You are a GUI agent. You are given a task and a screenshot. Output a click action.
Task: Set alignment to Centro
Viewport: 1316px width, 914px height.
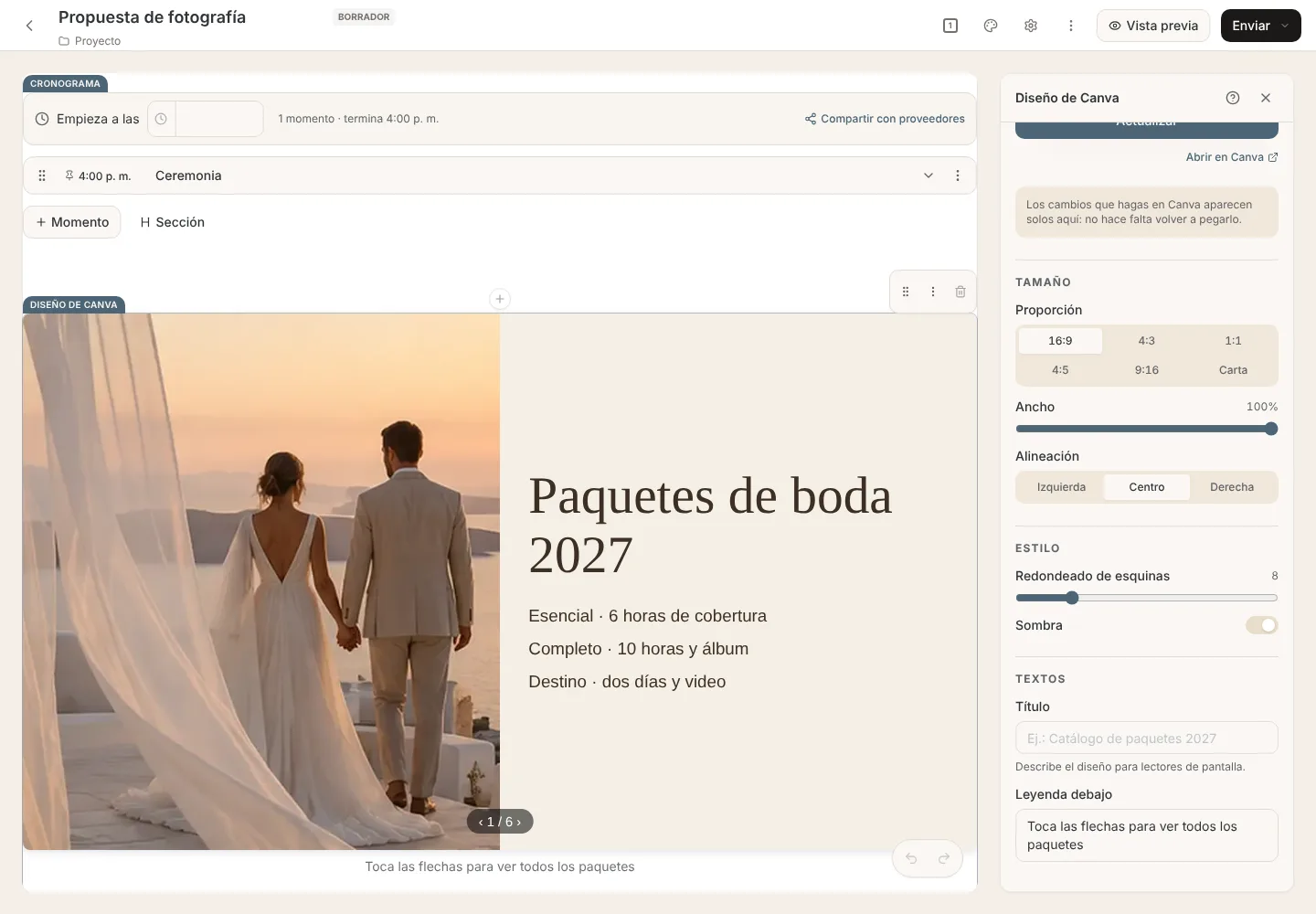(x=1147, y=487)
